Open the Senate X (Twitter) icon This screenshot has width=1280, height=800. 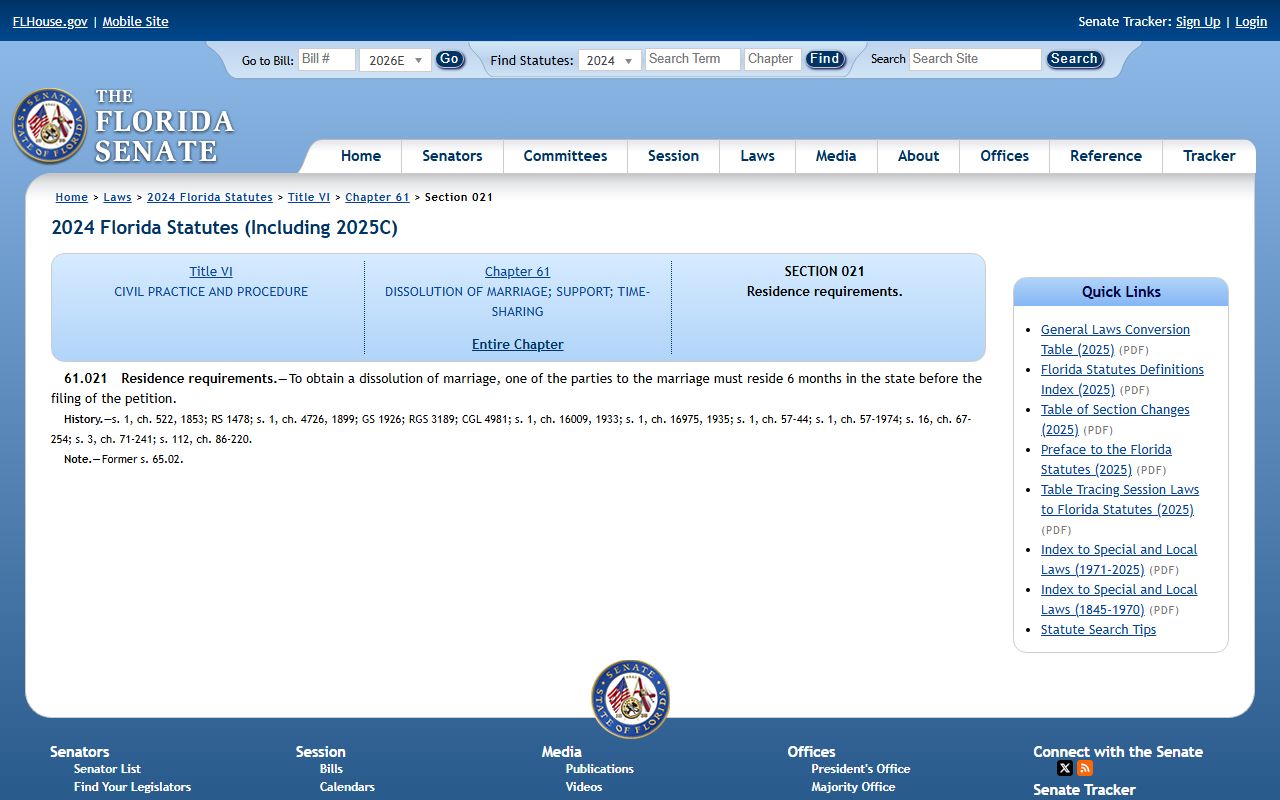(x=1065, y=768)
